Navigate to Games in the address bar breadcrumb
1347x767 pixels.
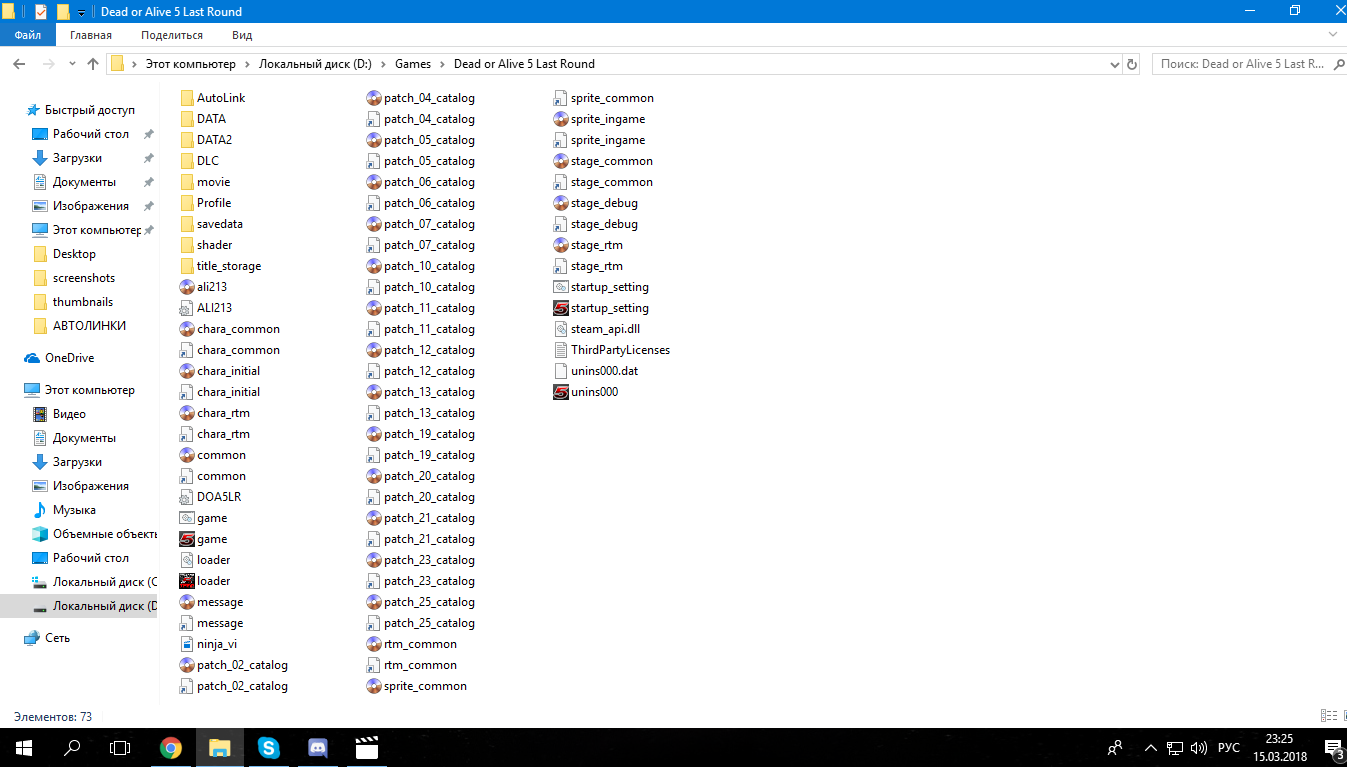pyautogui.click(x=413, y=64)
